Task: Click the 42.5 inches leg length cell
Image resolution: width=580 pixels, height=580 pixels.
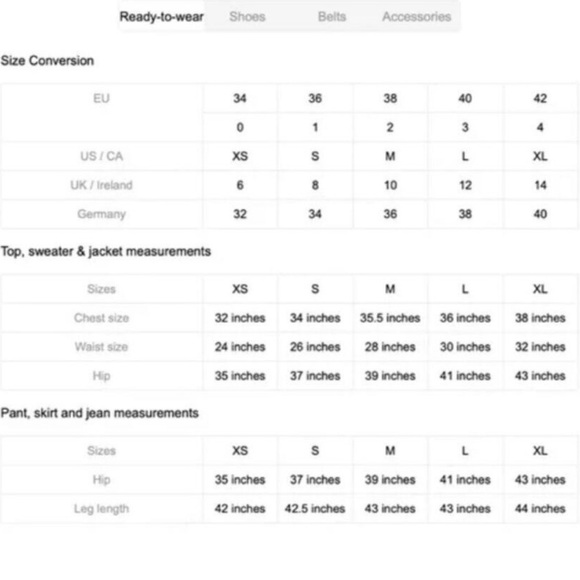Action: (315, 509)
